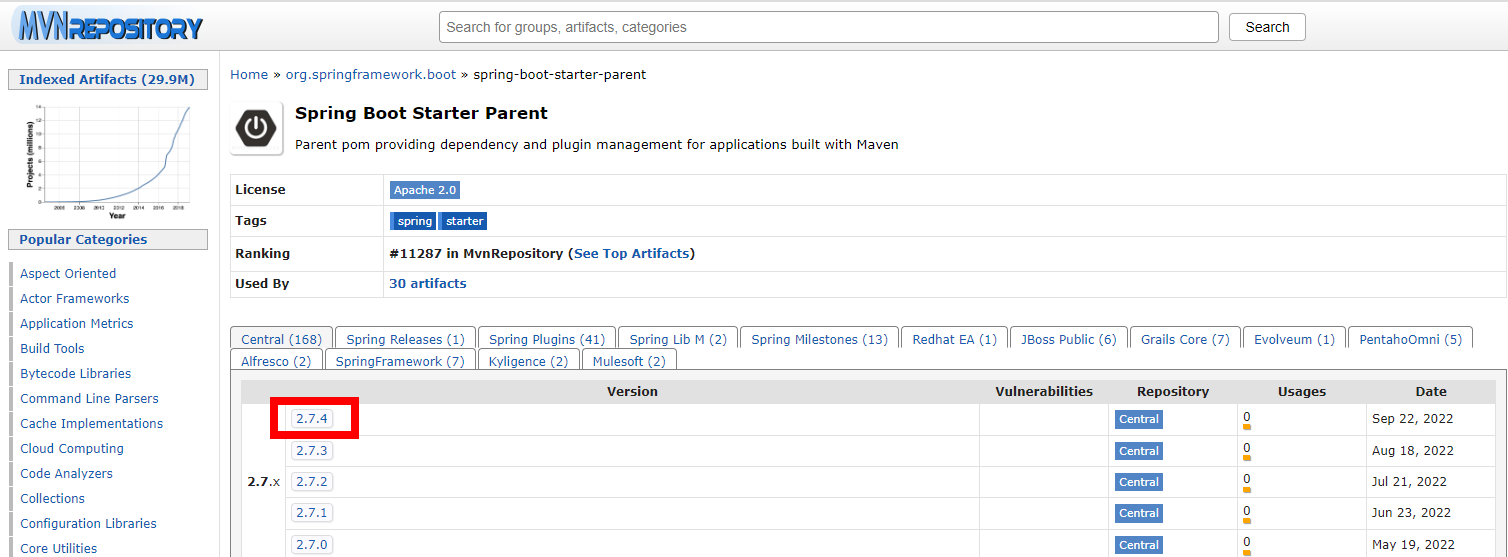Open Command Line Parsers category

click(x=90, y=398)
